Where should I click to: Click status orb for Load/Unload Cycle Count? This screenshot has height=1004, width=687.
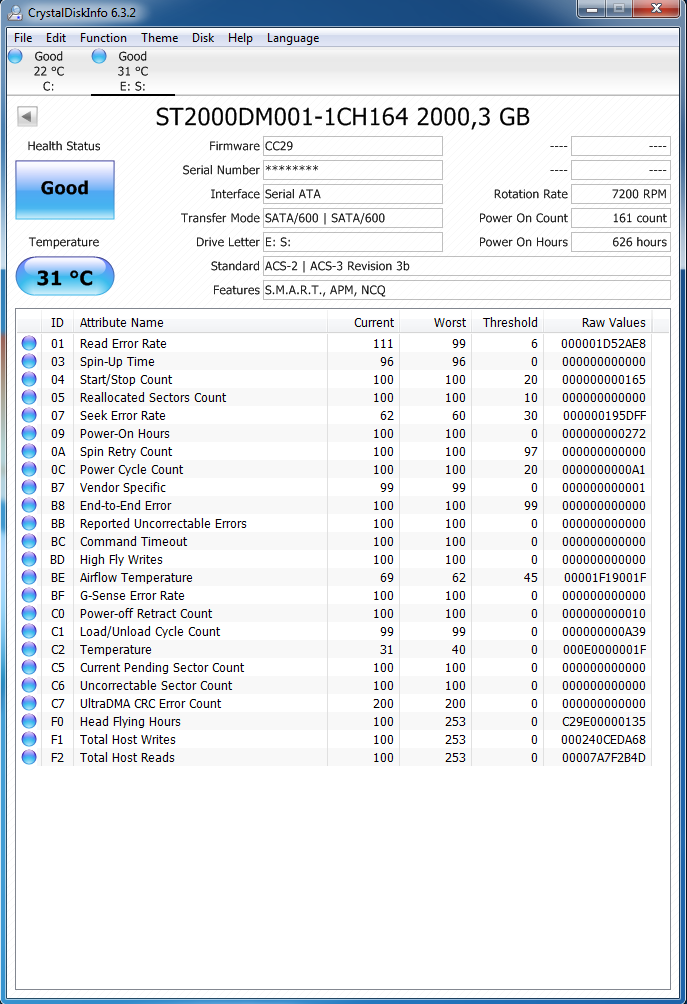pyautogui.click(x=29, y=631)
